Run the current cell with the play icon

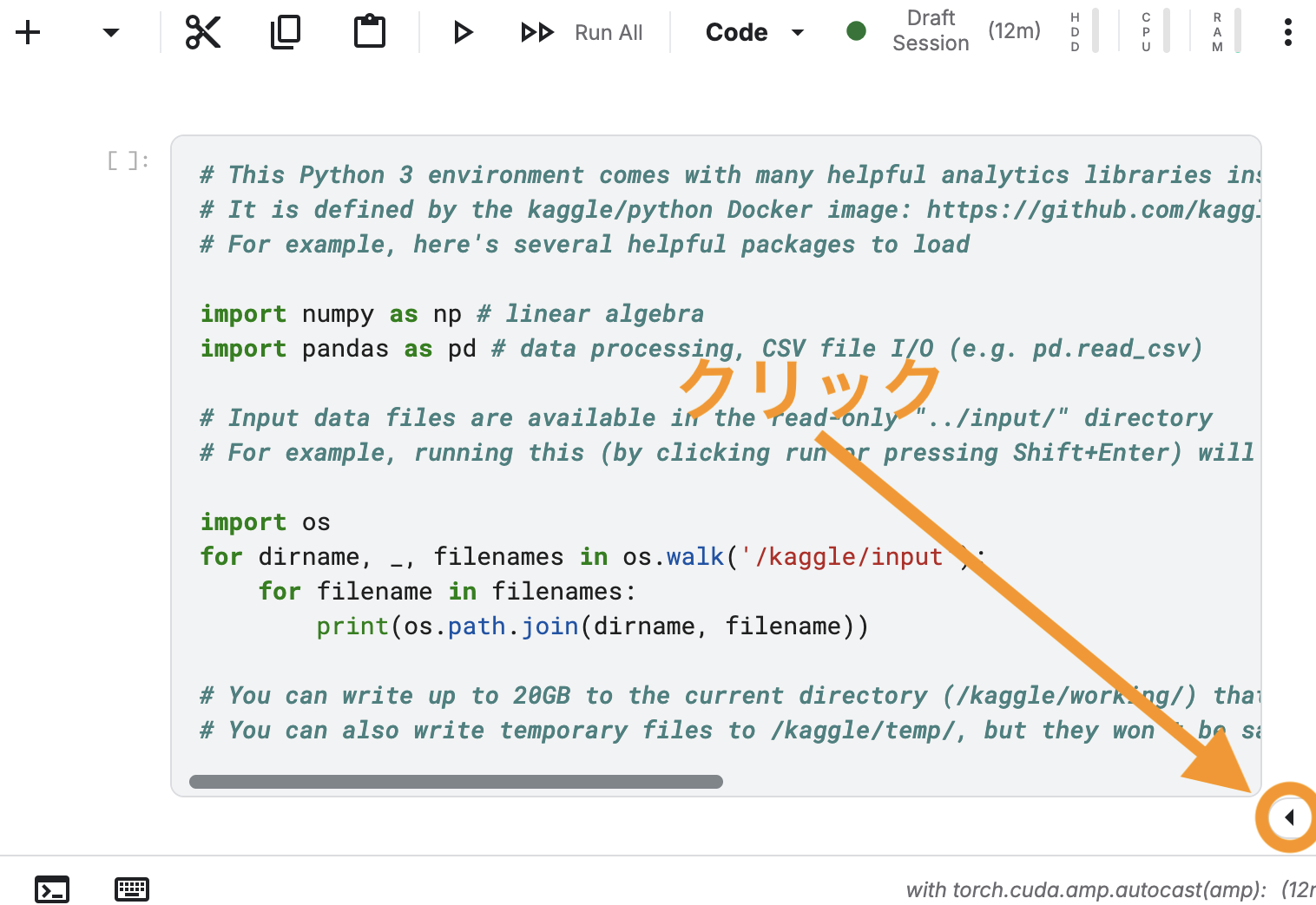(463, 33)
